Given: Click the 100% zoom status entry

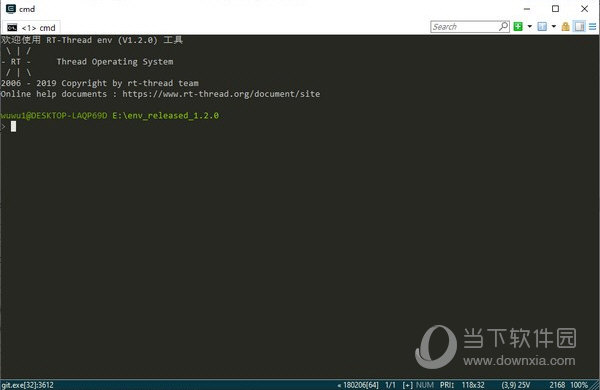Looking at the screenshot, I should (x=579, y=385).
